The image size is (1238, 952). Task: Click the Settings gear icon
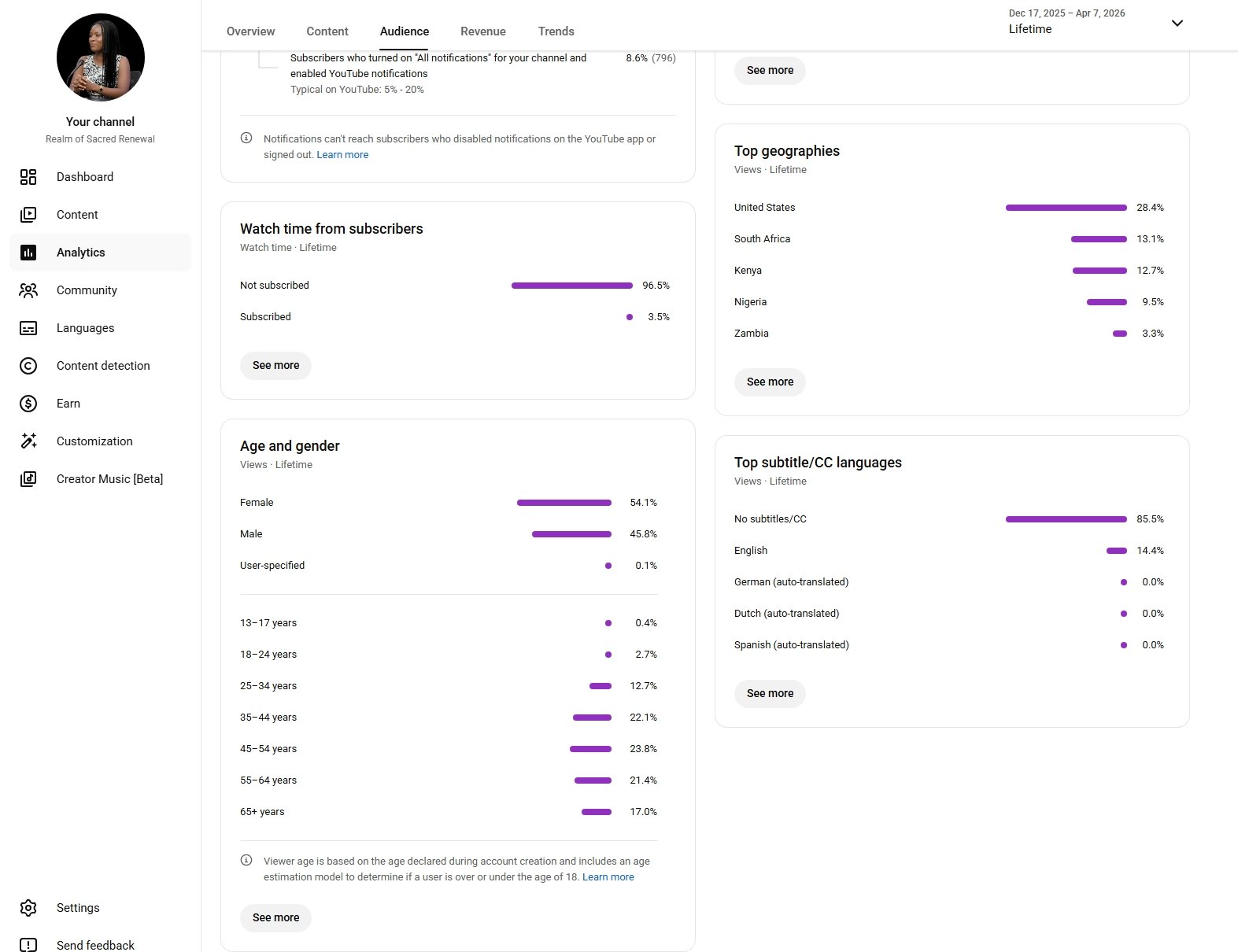pyautogui.click(x=28, y=908)
